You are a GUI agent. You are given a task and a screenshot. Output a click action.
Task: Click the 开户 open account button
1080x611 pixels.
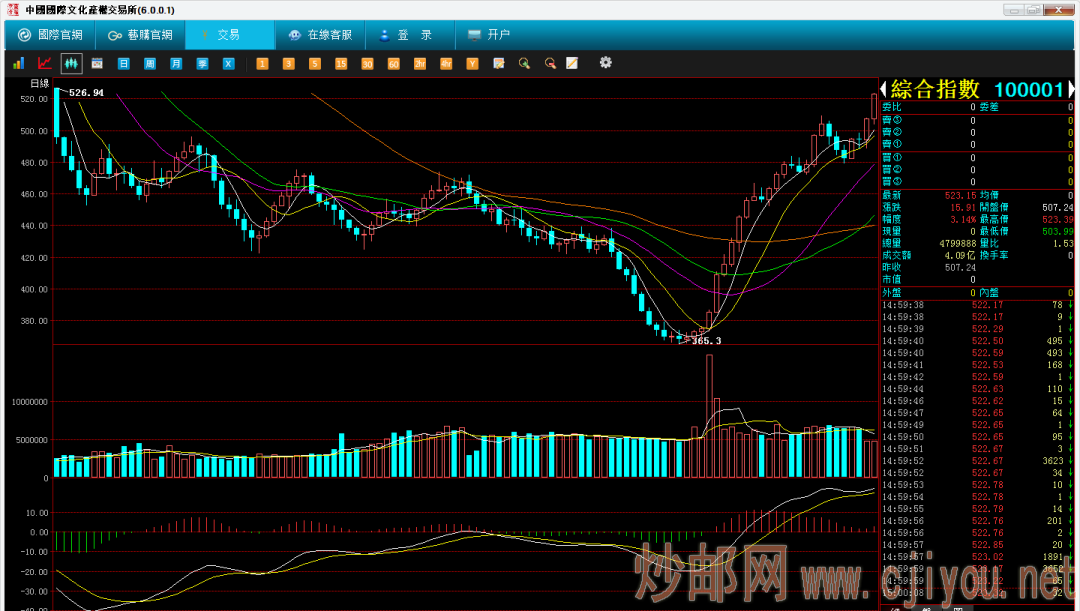click(489, 35)
